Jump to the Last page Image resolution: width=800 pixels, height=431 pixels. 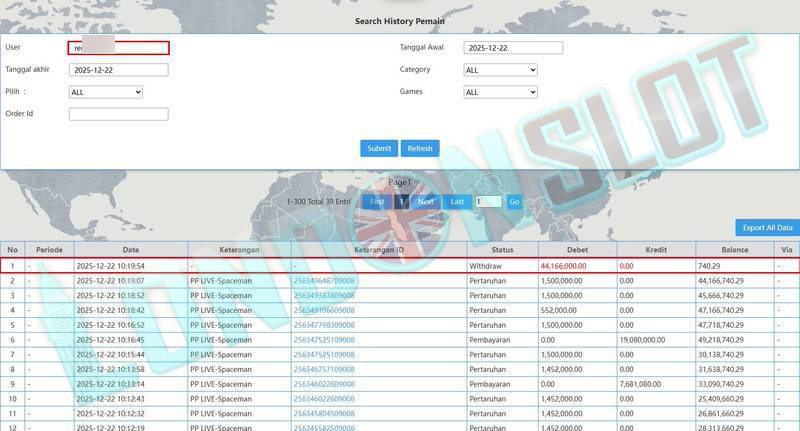457,202
